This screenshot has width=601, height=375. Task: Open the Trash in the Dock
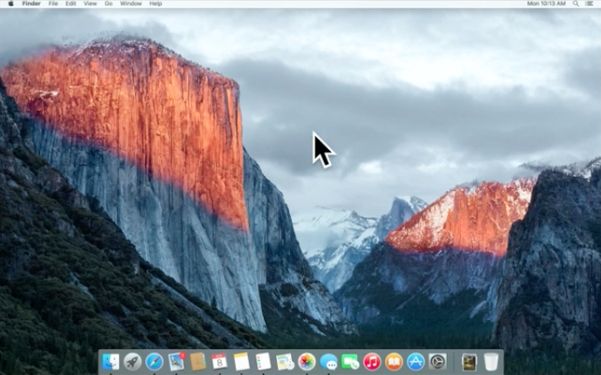(x=491, y=362)
